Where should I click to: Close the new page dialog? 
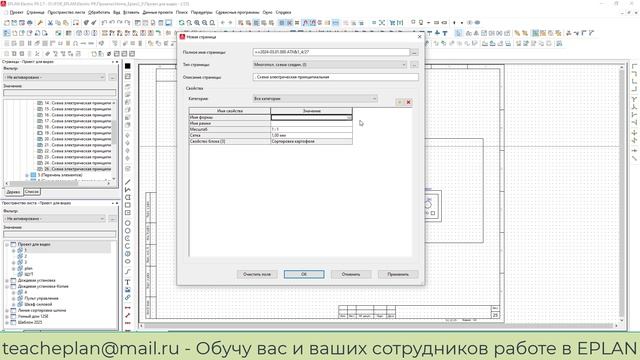coord(419,37)
